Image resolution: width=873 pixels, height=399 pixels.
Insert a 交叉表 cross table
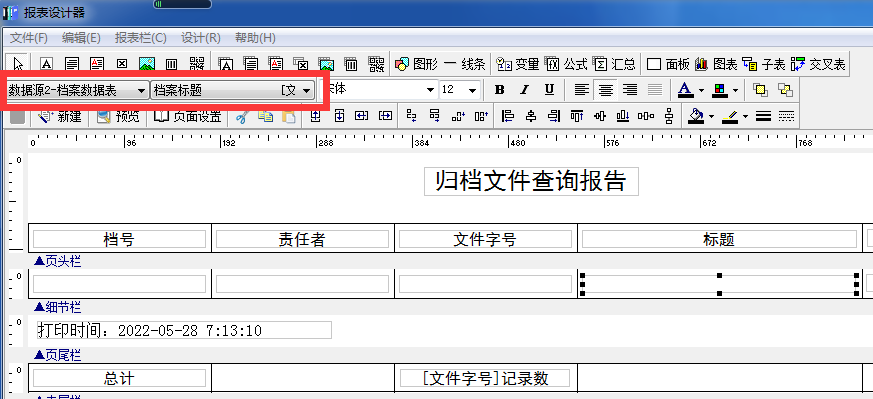[818, 65]
